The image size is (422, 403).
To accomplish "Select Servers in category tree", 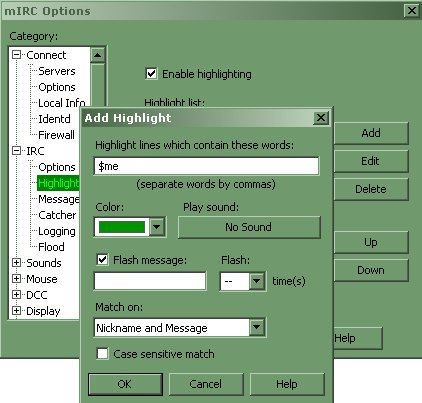I will [57, 71].
